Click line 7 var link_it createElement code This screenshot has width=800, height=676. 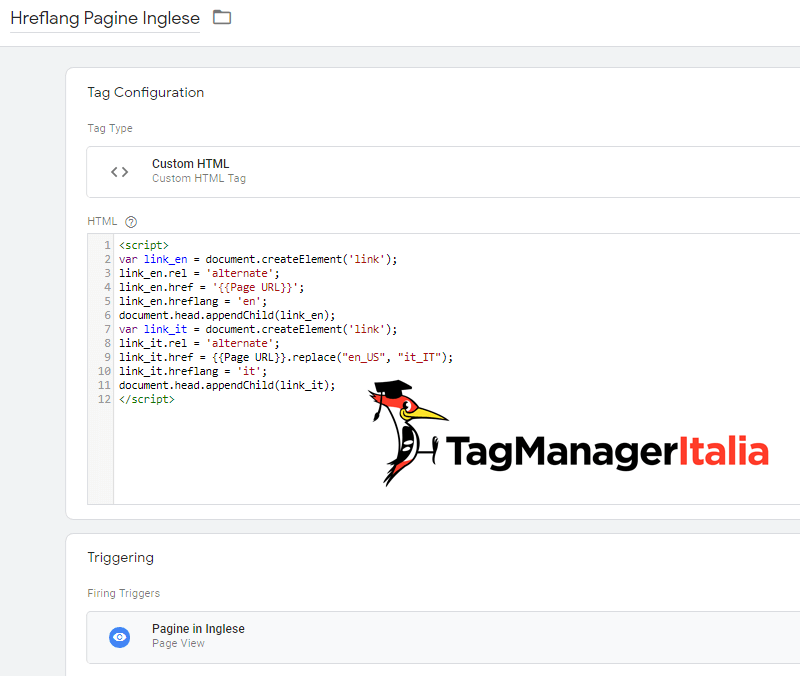click(x=258, y=330)
